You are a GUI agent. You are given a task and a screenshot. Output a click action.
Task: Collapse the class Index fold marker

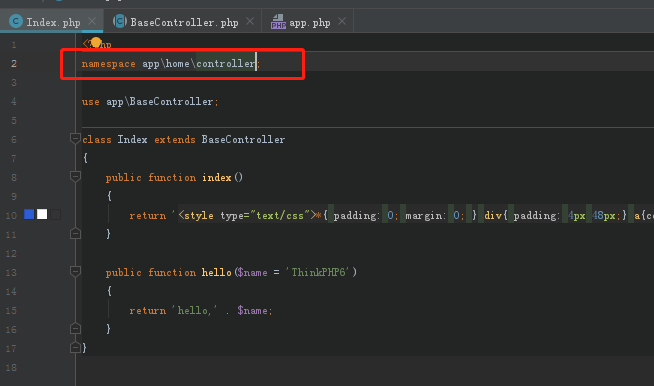click(75, 139)
